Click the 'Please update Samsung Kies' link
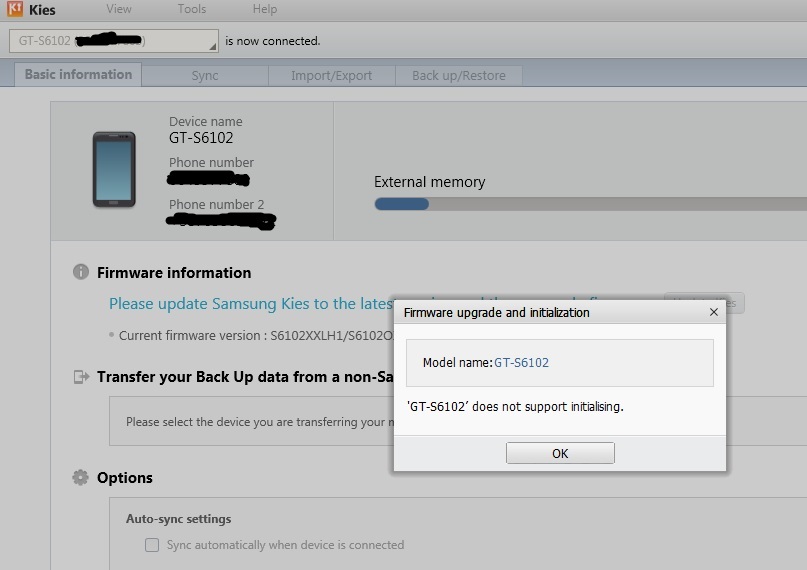 click(251, 304)
